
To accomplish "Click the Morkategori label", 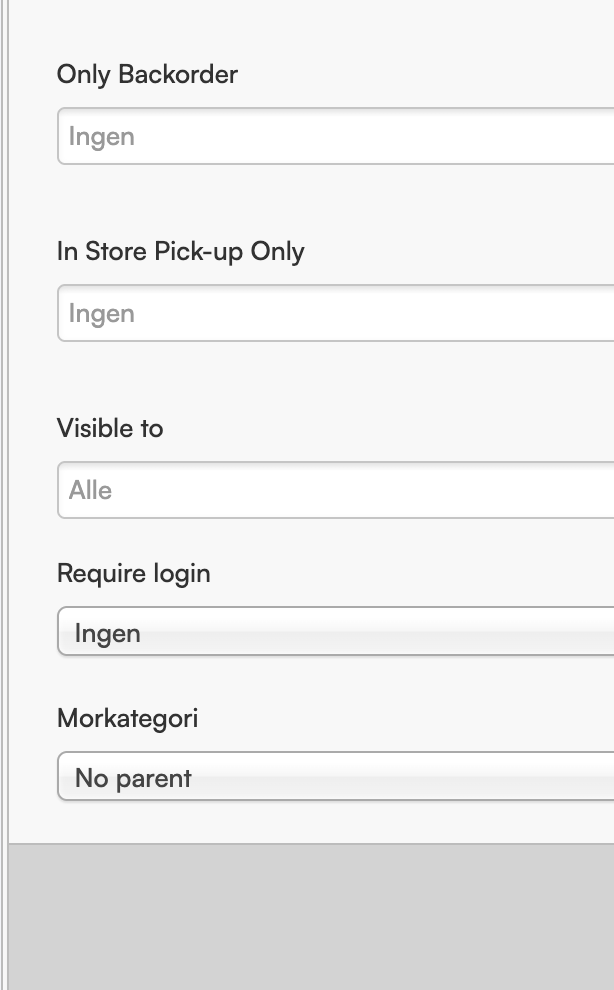I will [x=127, y=718].
